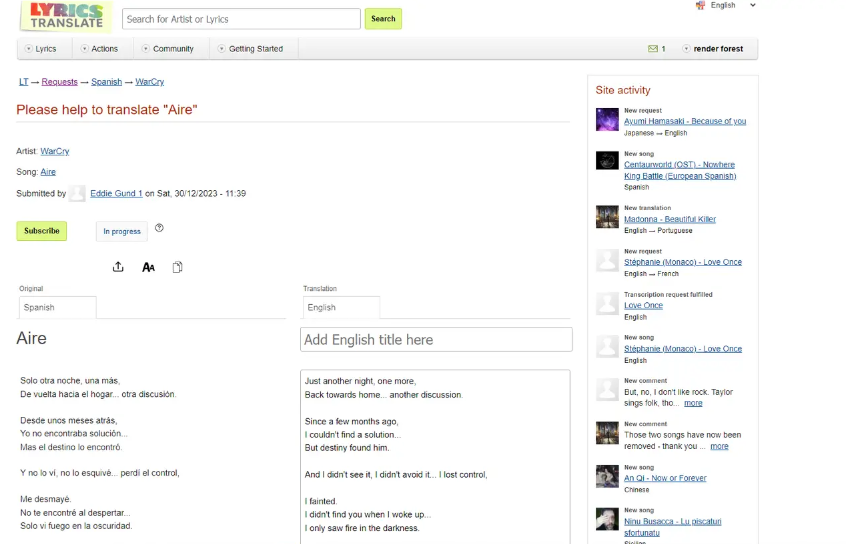Image resolution: width=846 pixels, height=544 pixels.
Task: Open Ninu Busacca activity thumbnail
Action: pyautogui.click(x=607, y=519)
